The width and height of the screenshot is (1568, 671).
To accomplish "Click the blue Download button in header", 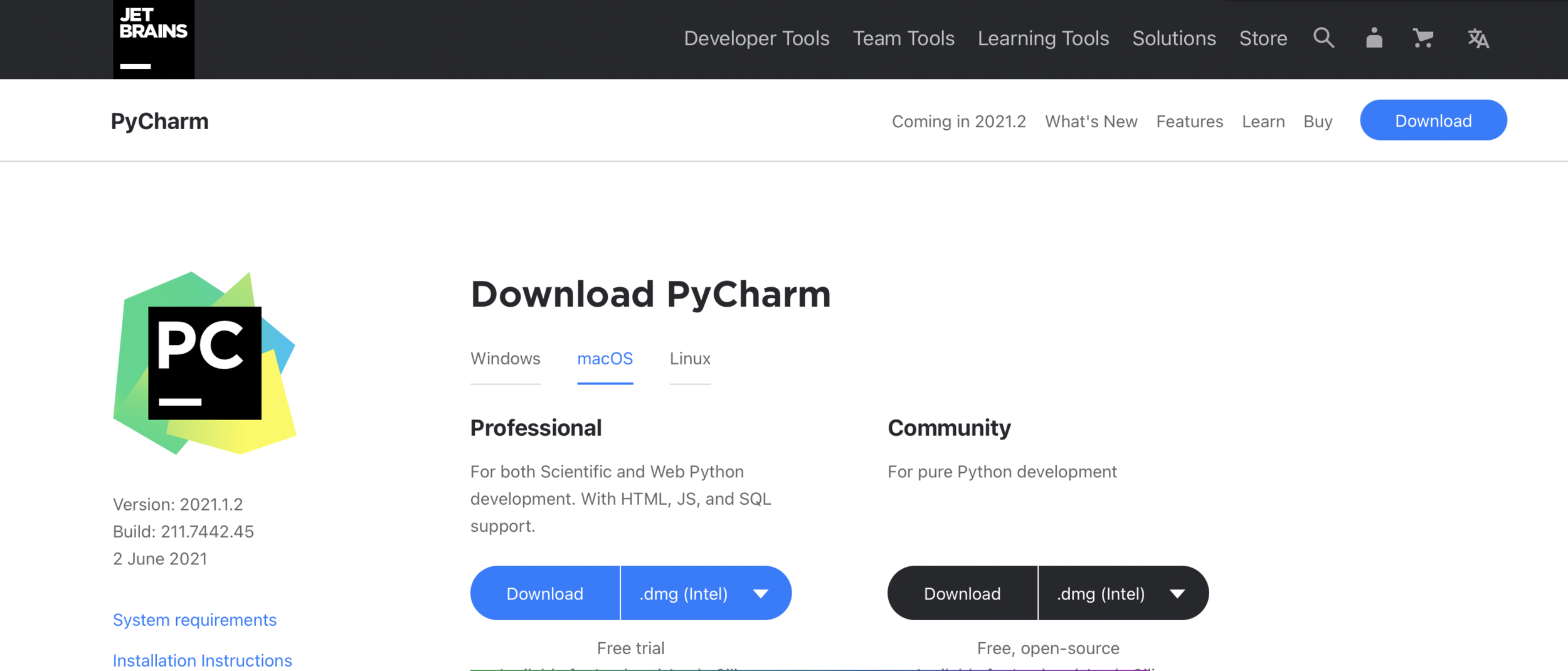I will click(x=1433, y=120).
